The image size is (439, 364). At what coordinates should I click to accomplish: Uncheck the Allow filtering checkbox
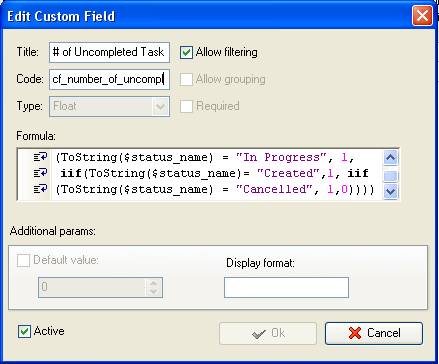click(x=186, y=52)
